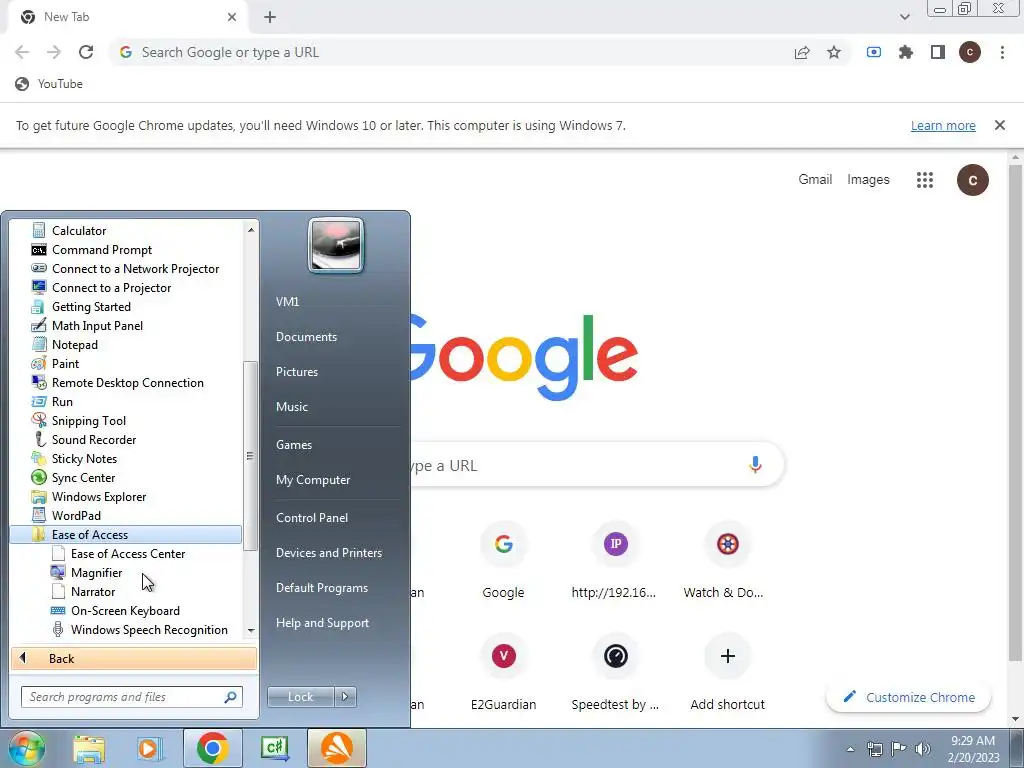Viewport: 1024px width, 768px height.
Task: Open Google apps grid
Action: point(924,180)
